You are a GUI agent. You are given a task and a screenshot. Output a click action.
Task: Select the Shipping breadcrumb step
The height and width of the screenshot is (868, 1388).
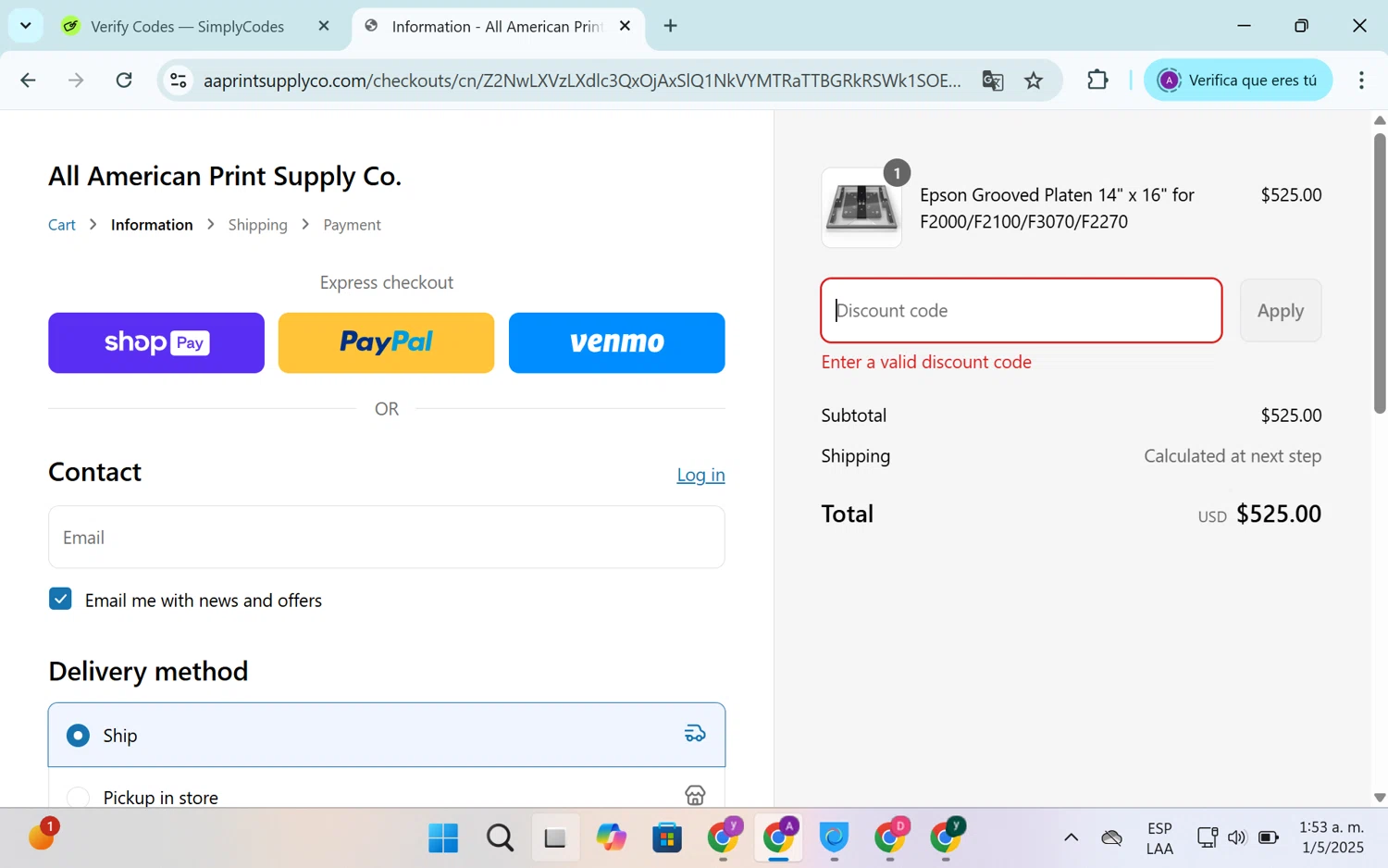258,225
